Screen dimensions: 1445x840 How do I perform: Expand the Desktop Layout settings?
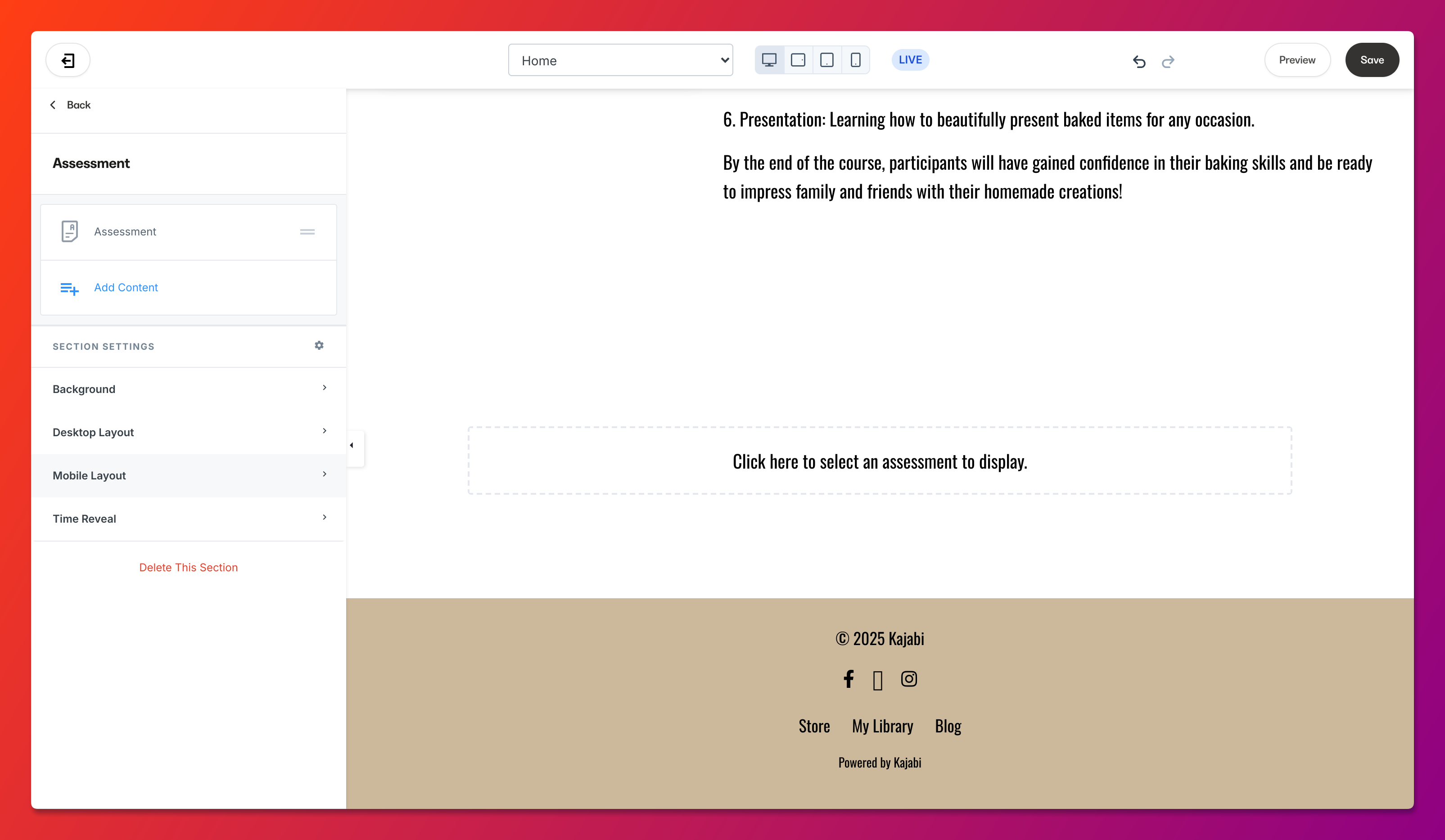[189, 432]
